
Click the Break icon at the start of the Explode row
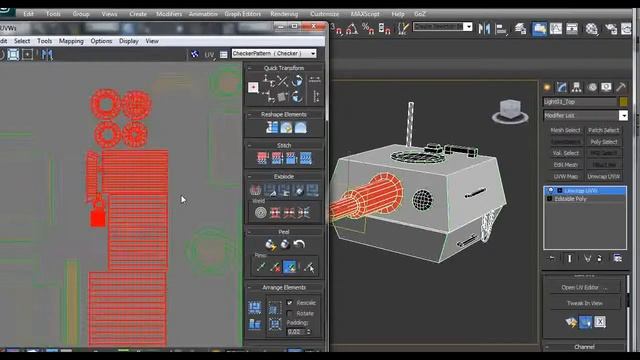(256, 190)
